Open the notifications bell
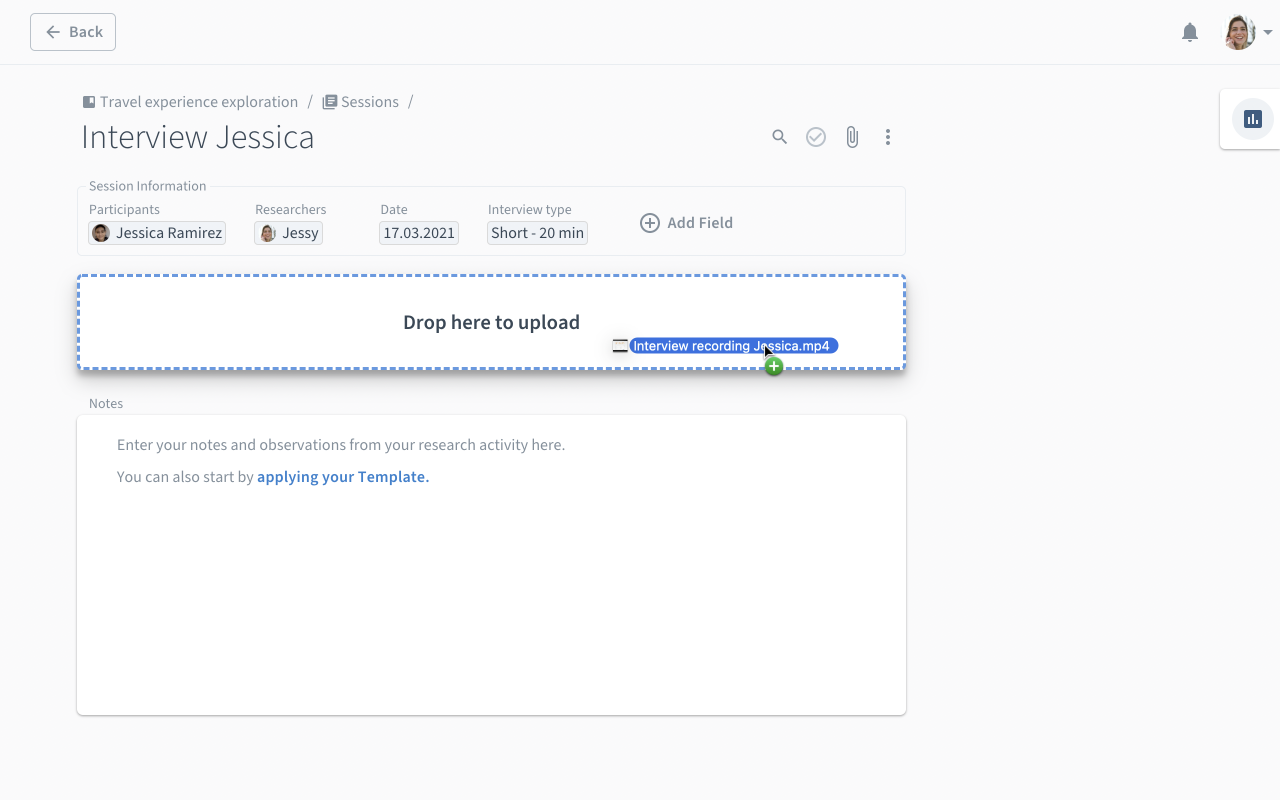Image resolution: width=1280 pixels, height=800 pixels. 1190,32
